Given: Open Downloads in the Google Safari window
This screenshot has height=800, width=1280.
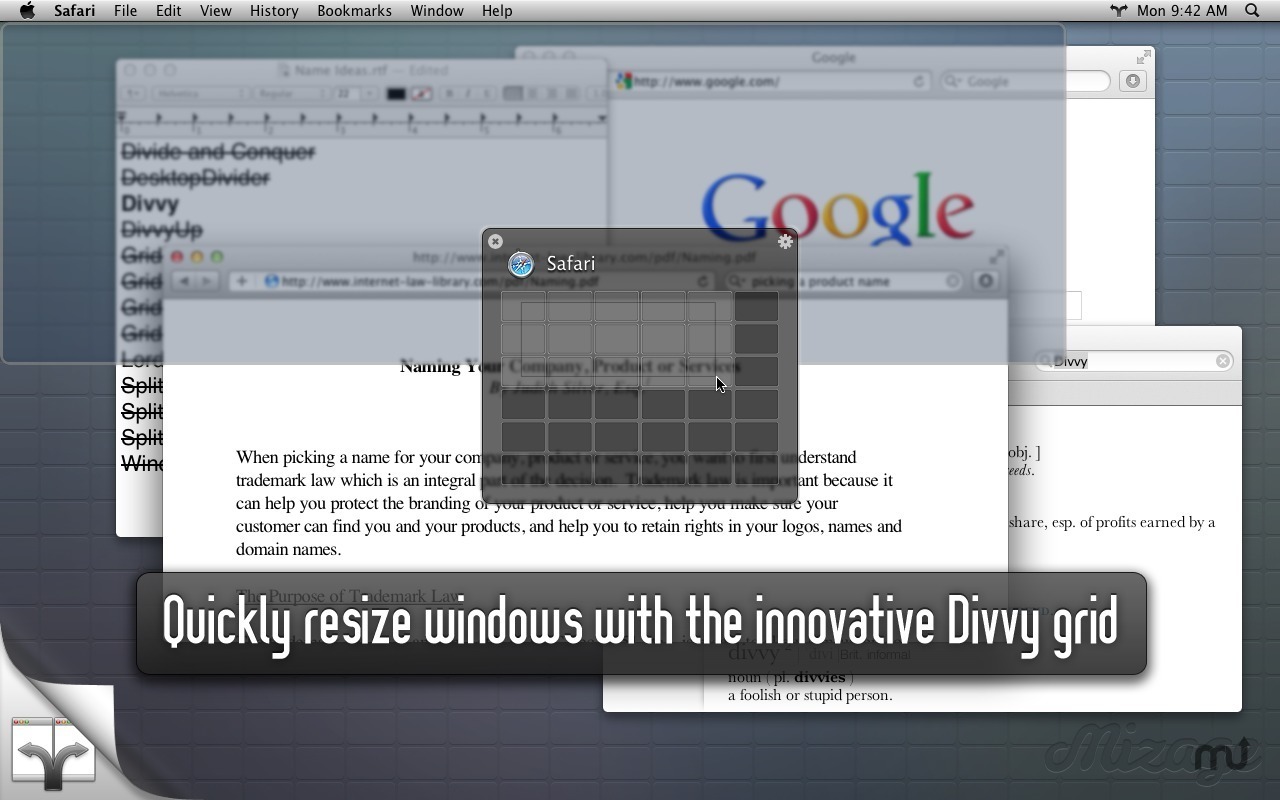Looking at the screenshot, I should tap(1132, 81).
